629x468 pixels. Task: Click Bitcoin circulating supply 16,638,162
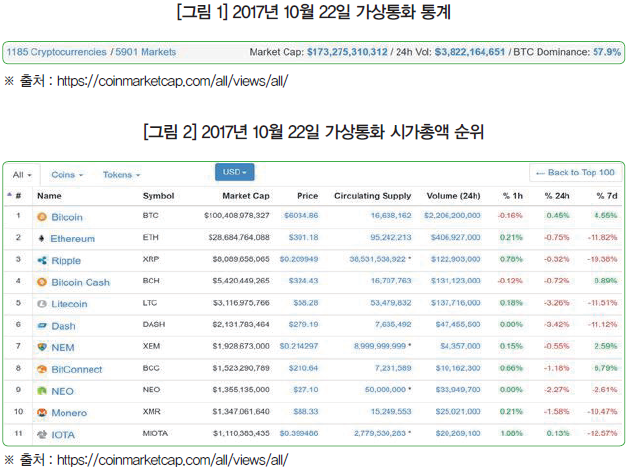point(391,216)
